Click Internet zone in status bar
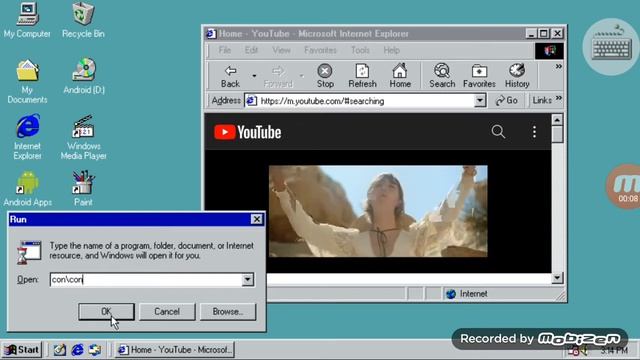Viewport: 640px width, 360px height. click(467, 293)
